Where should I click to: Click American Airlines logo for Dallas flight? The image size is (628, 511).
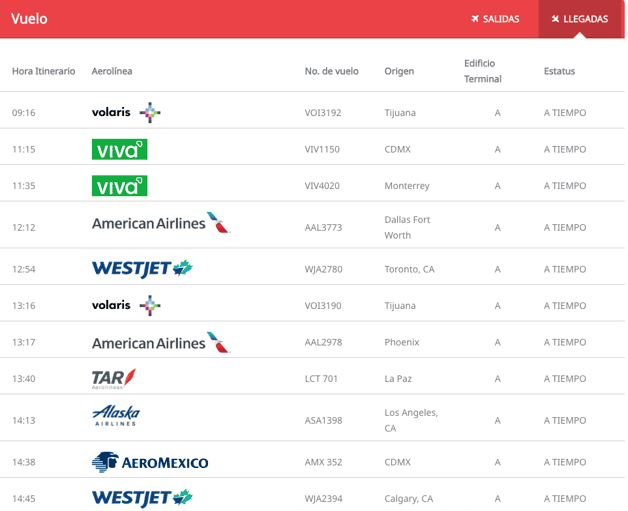point(160,223)
